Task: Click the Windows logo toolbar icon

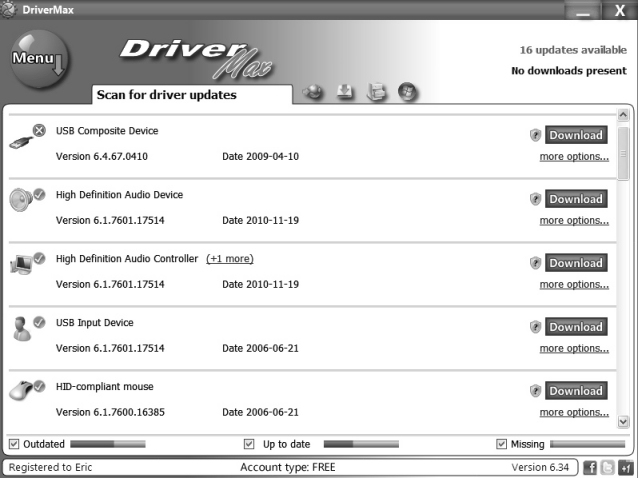Action: coord(408,92)
